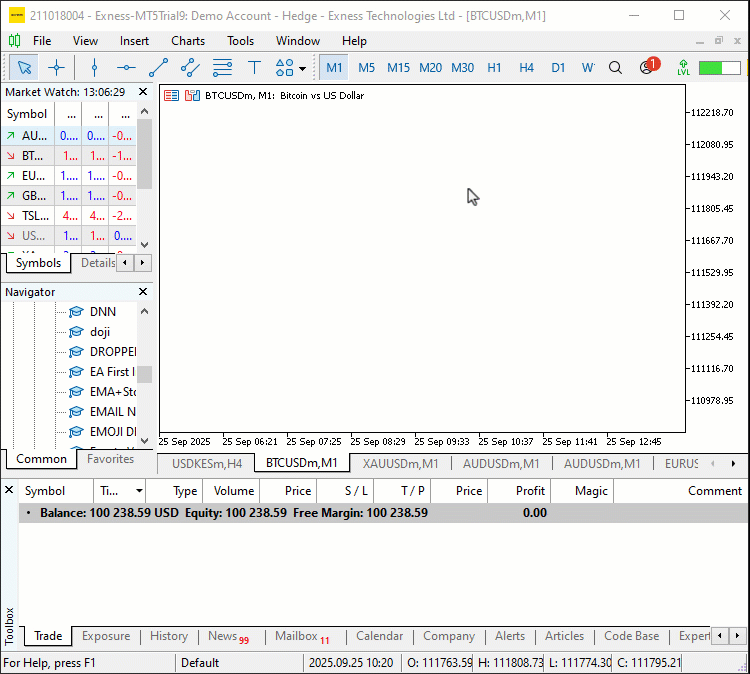Draw a horizontal line
This screenshot has height=674, width=750.
coord(126,67)
